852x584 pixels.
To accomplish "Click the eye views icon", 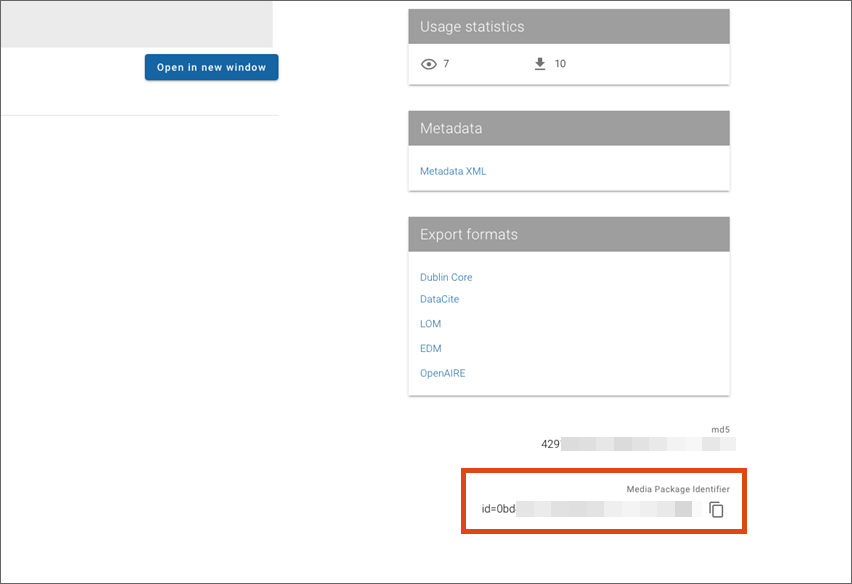I will (x=429, y=64).
